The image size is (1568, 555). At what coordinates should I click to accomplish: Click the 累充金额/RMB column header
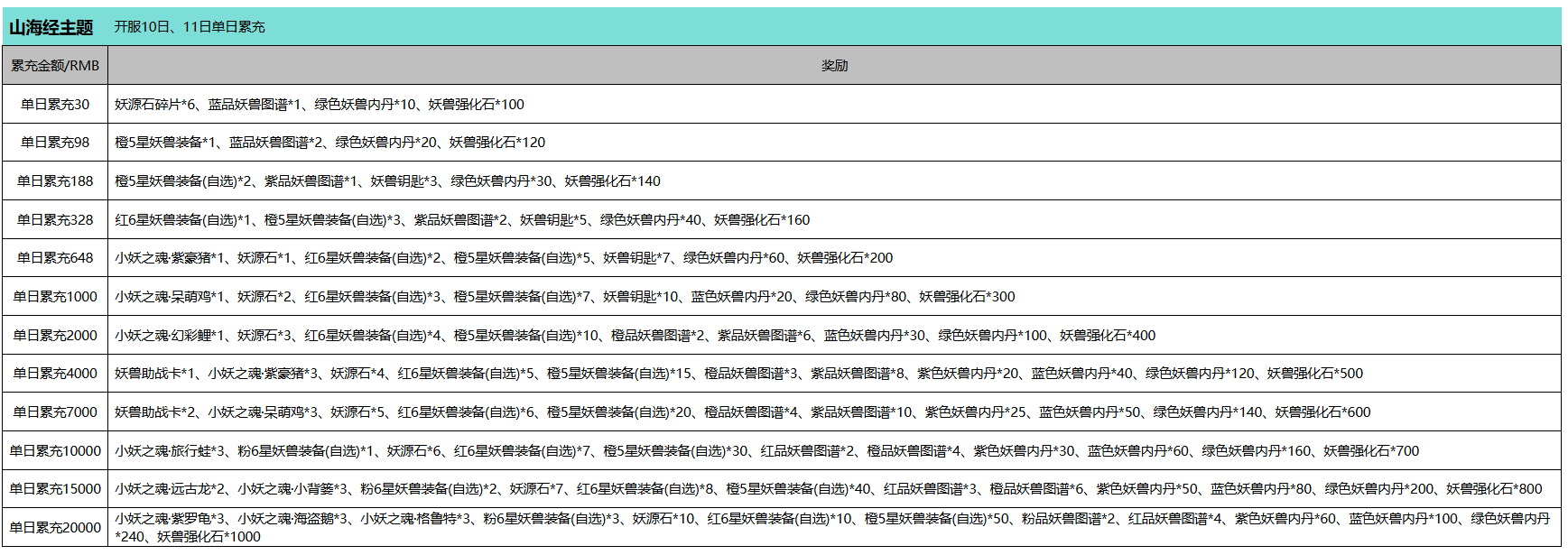click(55, 66)
